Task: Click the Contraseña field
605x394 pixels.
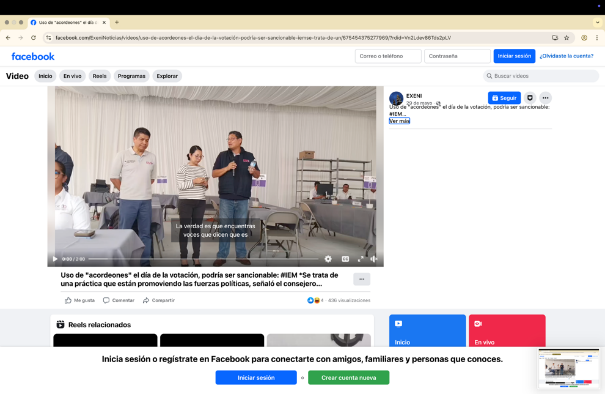Action: click(457, 56)
